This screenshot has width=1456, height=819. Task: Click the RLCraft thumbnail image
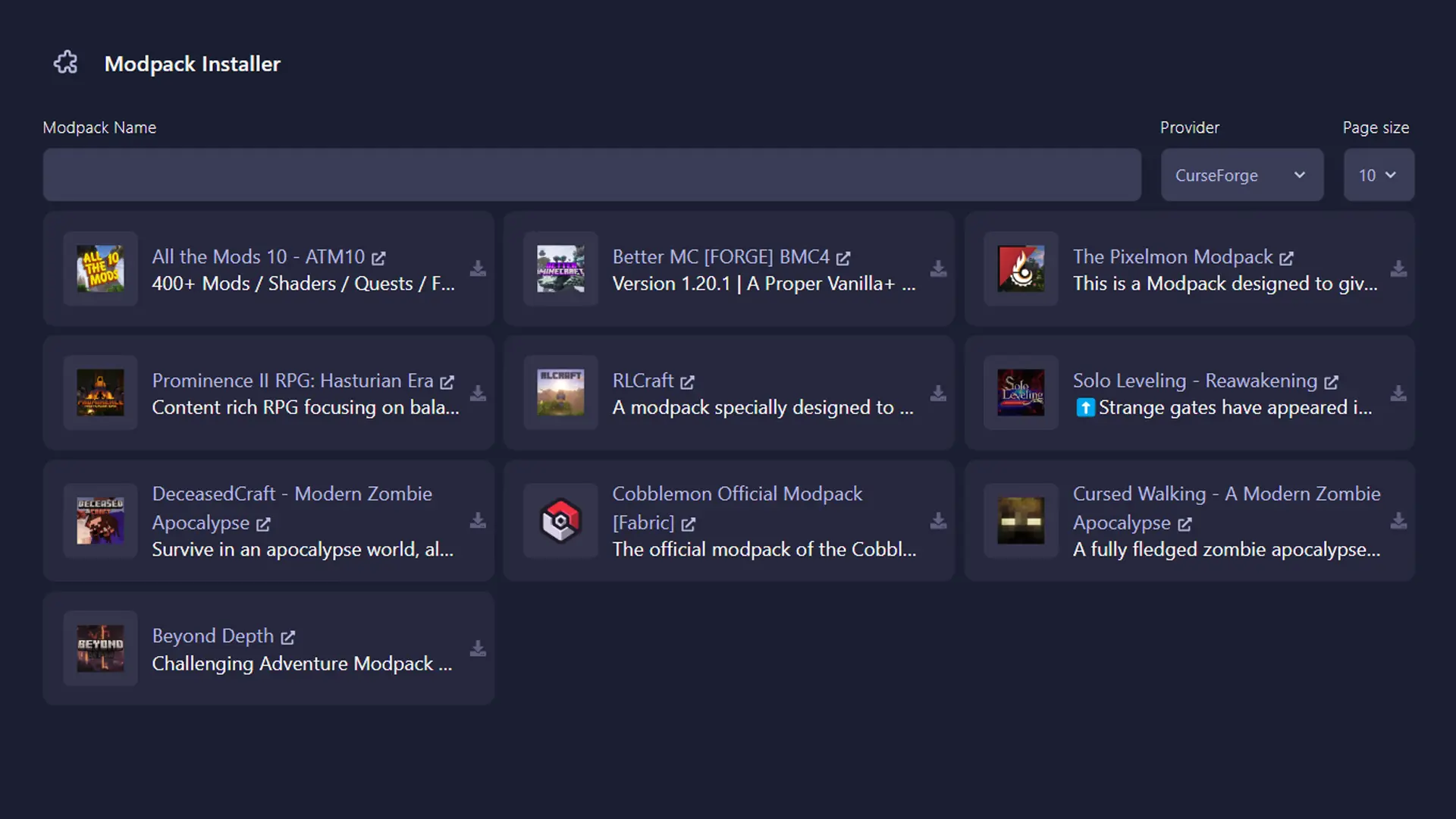[560, 393]
